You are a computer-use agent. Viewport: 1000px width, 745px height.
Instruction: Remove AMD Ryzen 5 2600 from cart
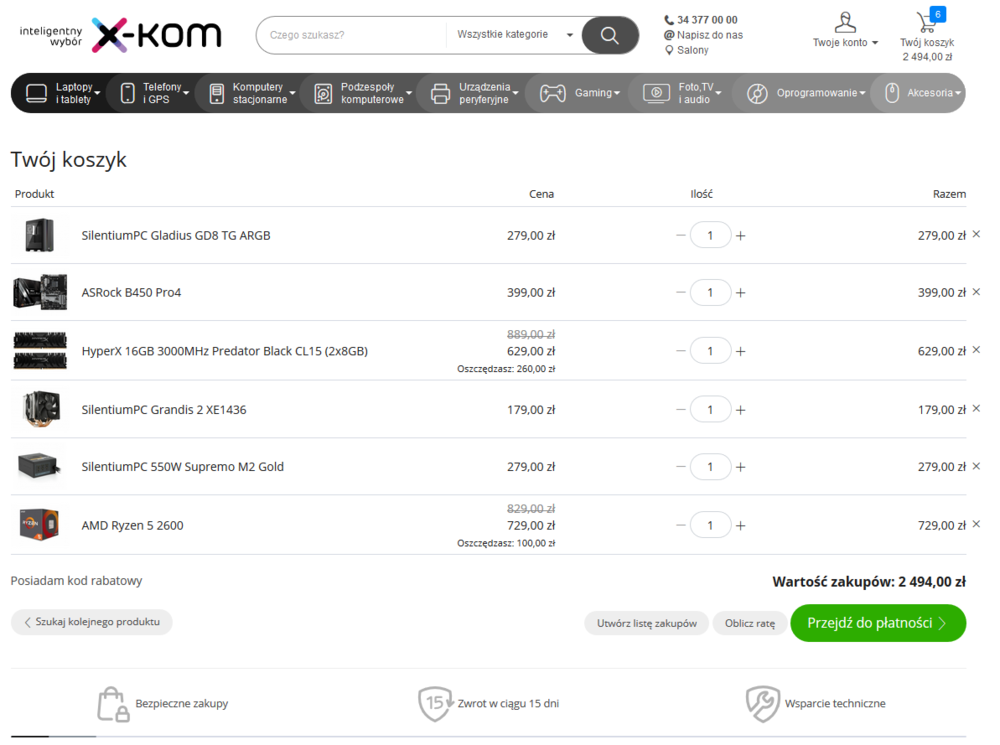coord(976,524)
